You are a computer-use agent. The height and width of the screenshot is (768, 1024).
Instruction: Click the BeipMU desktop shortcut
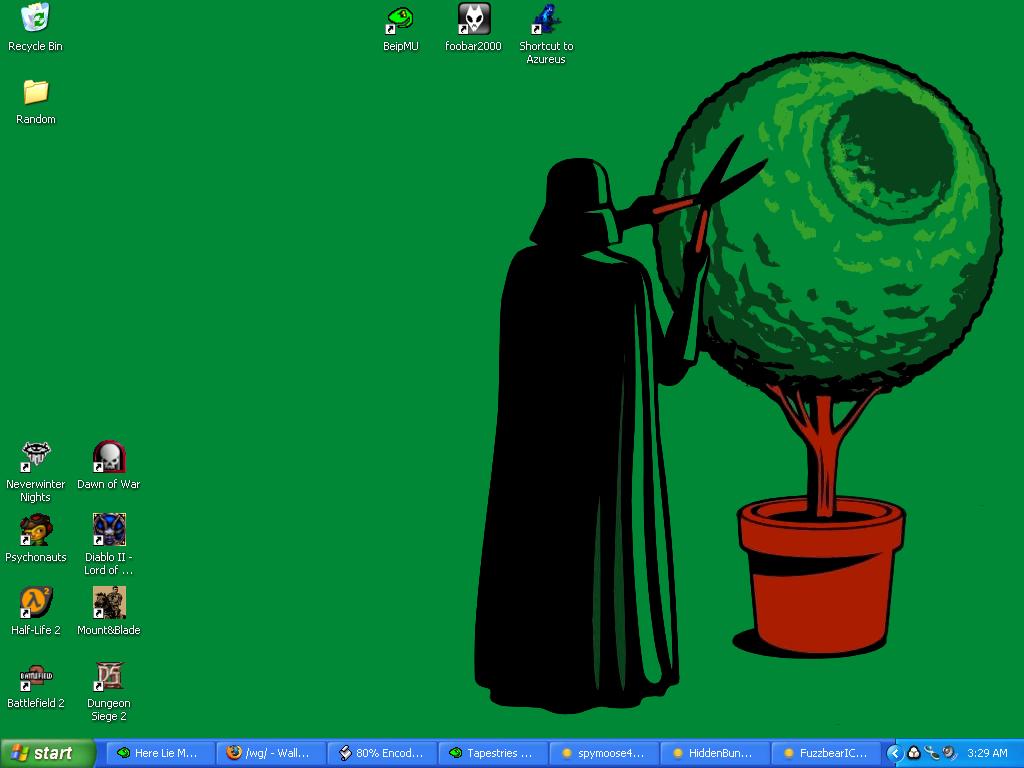coord(400,28)
